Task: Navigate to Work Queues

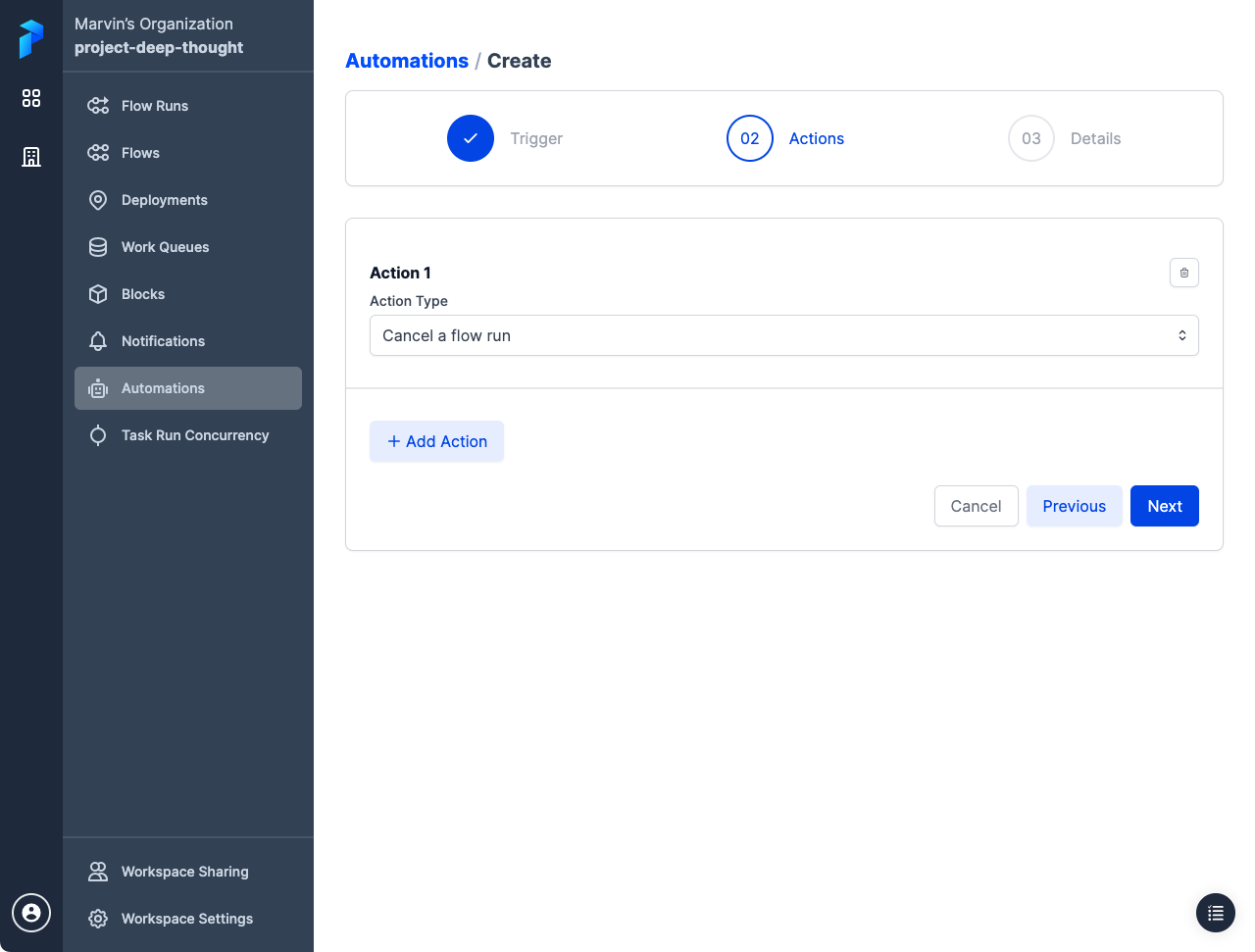Action: pos(188,247)
